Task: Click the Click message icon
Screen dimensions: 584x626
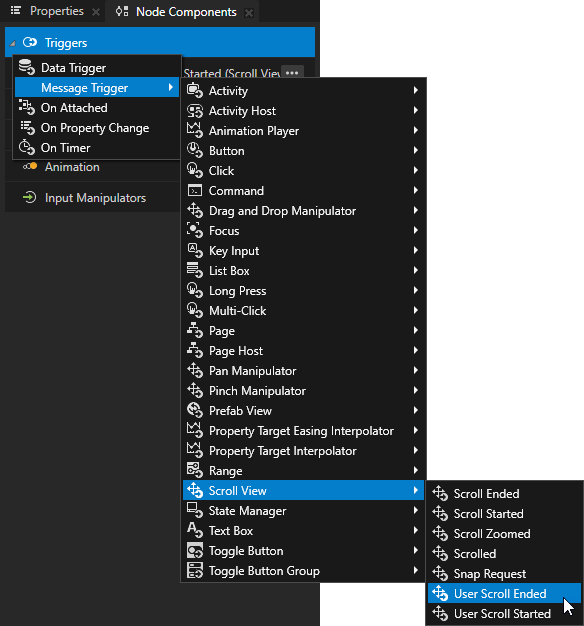Action: (x=195, y=170)
